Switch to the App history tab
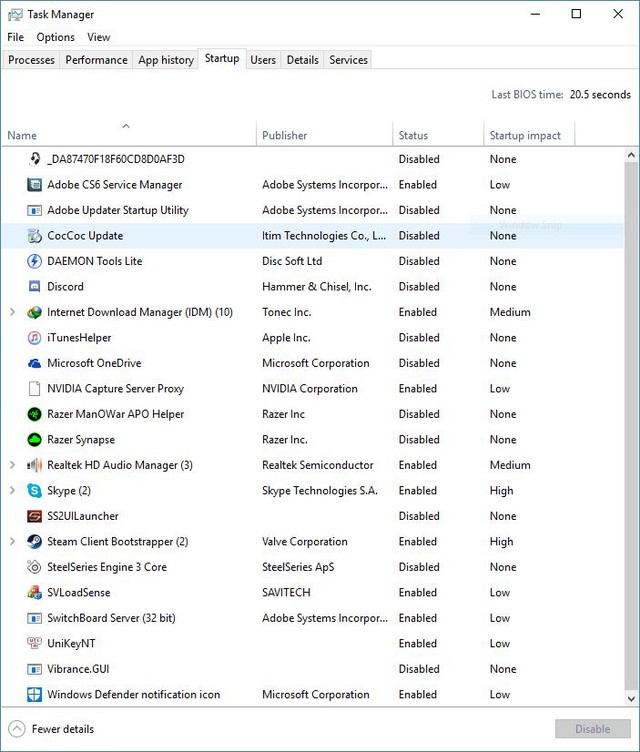 [x=166, y=60]
